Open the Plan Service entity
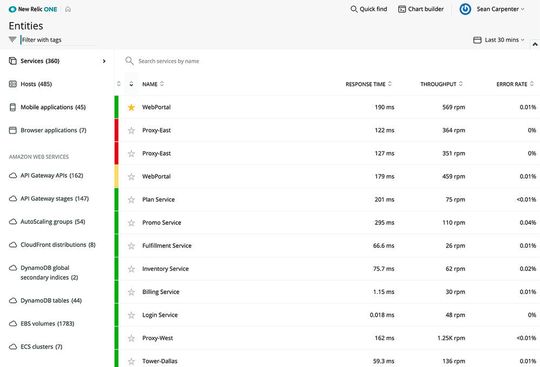Image resolution: width=540 pixels, height=367 pixels. pyautogui.click(x=158, y=199)
